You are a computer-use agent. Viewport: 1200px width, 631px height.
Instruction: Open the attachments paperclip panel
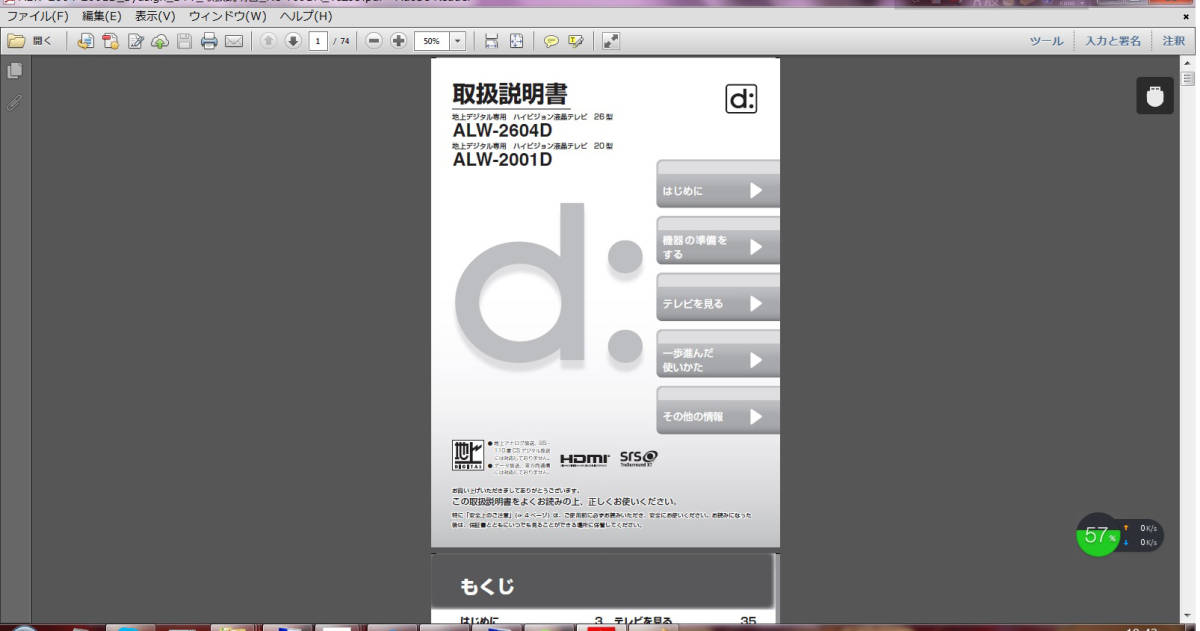click(14, 102)
